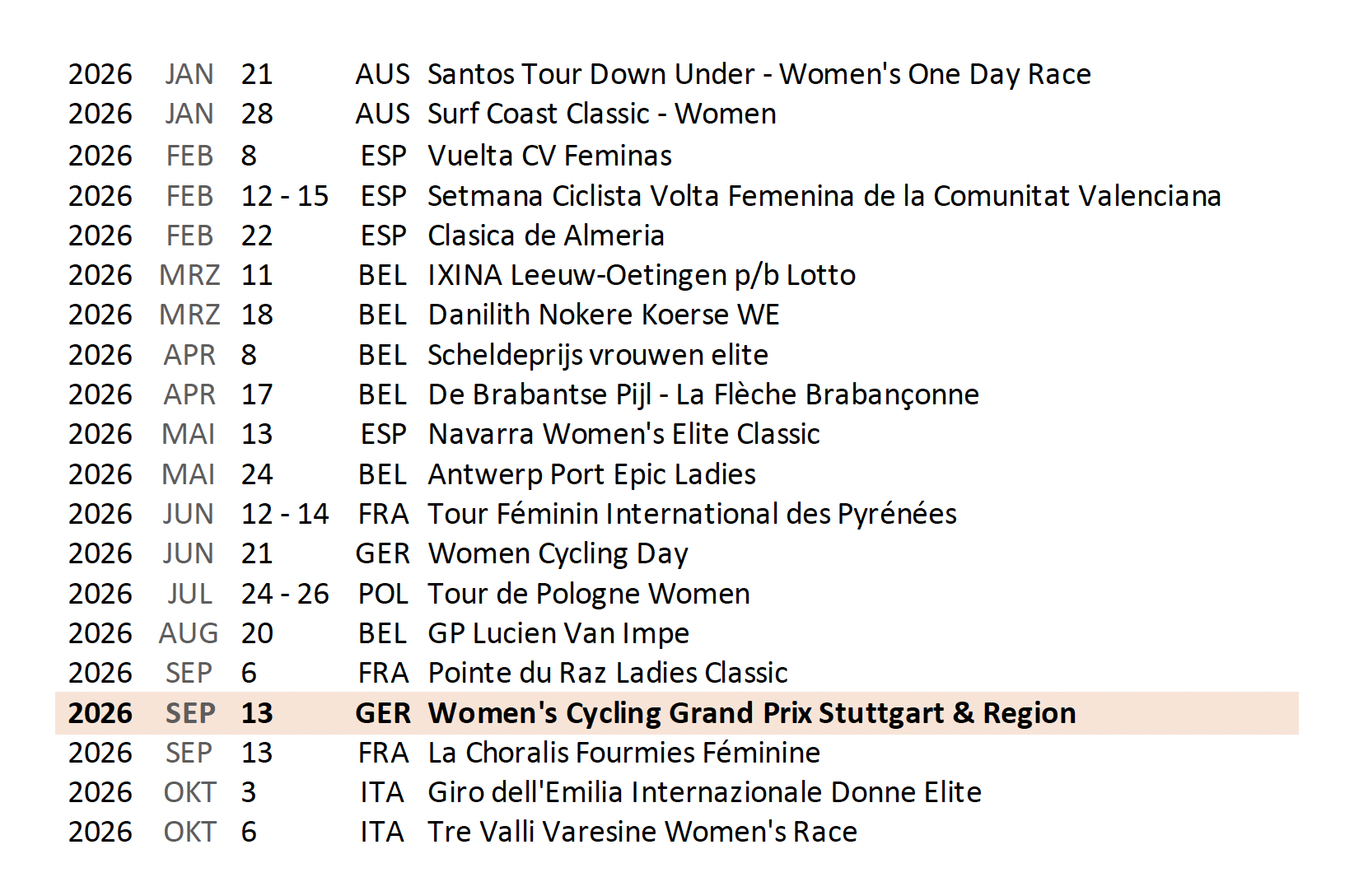
Task: Click IXINA Leeuw-Oetingen p/b Lotto
Action: [641, 275]
